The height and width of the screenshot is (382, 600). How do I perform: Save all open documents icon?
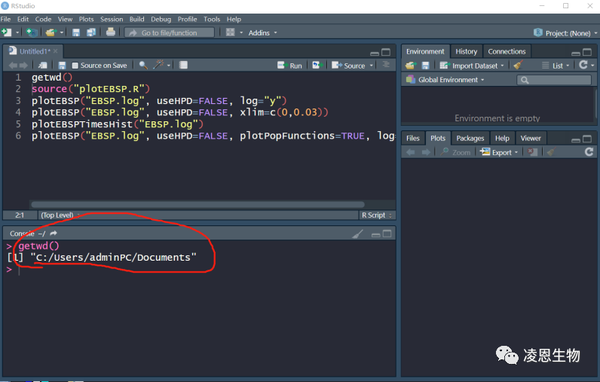(91, 33)
